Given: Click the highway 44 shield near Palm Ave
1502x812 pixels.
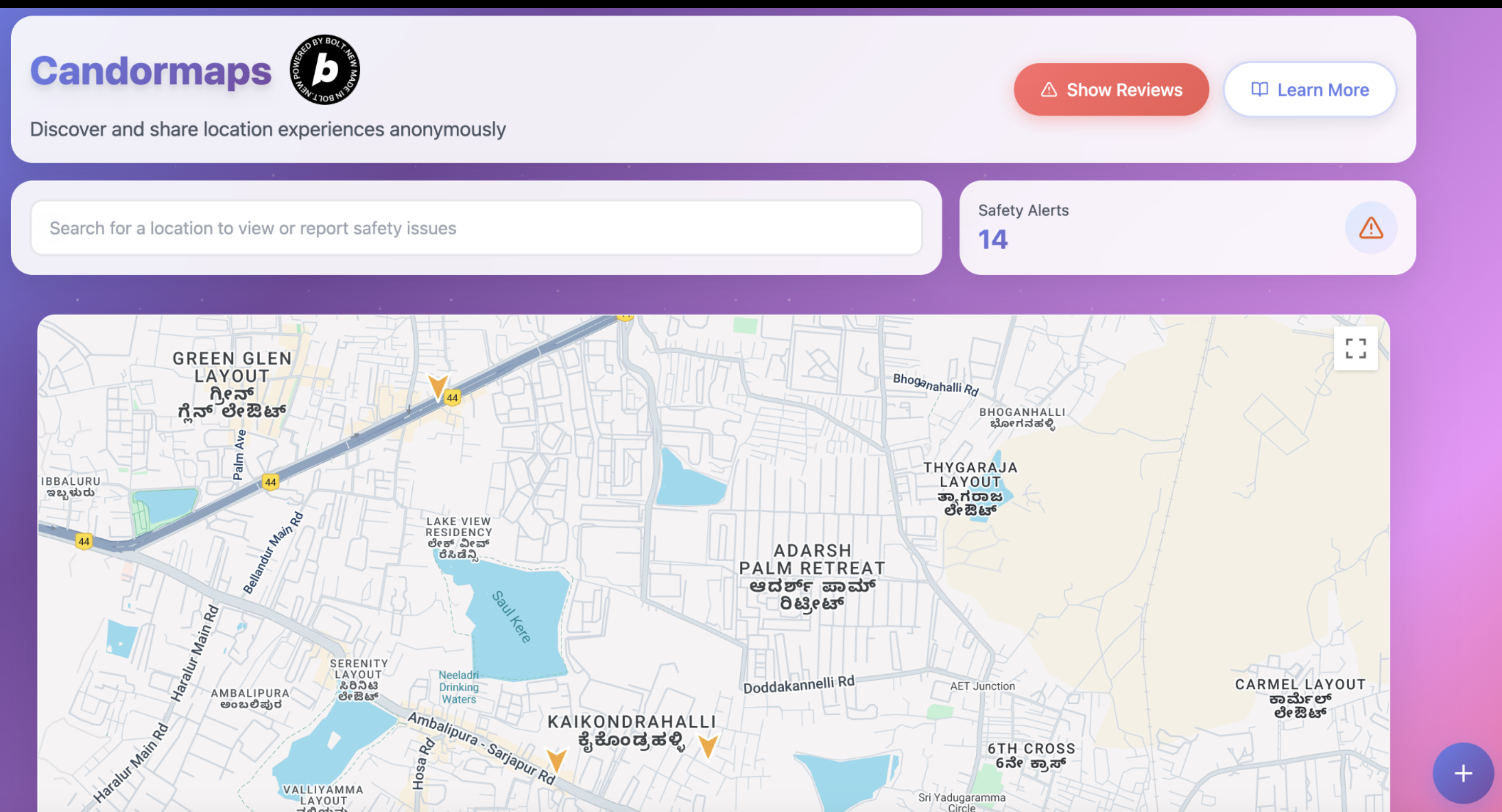Looking at the screenshot, I should (271, 482).
